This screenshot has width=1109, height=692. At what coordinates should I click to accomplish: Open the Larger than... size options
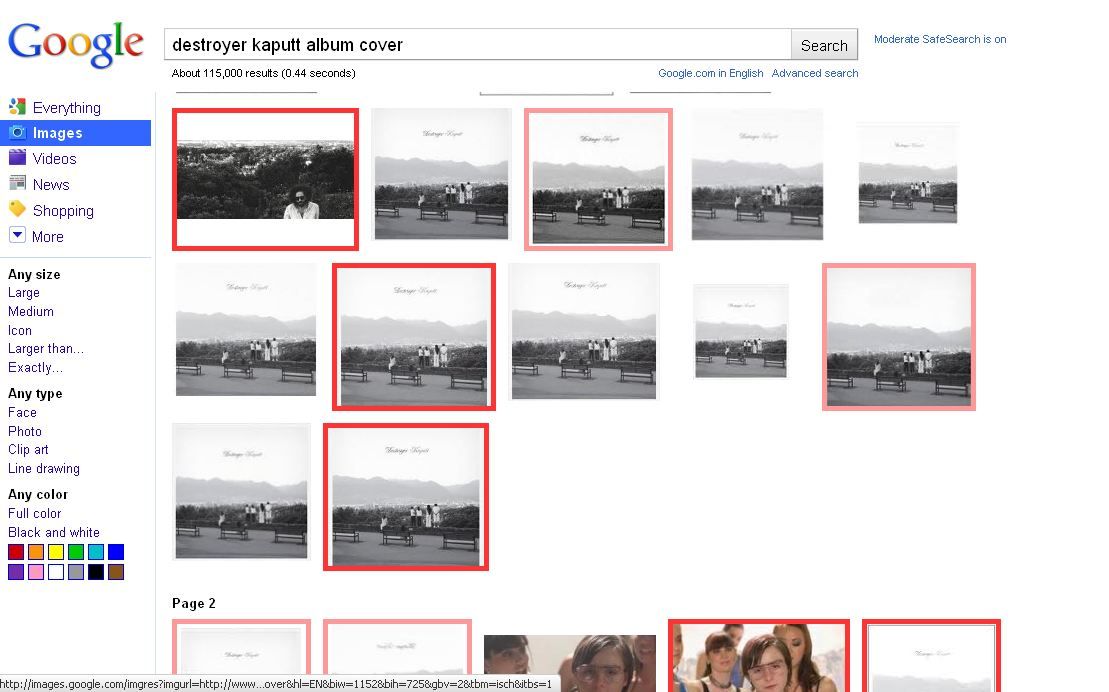point(46,349)
